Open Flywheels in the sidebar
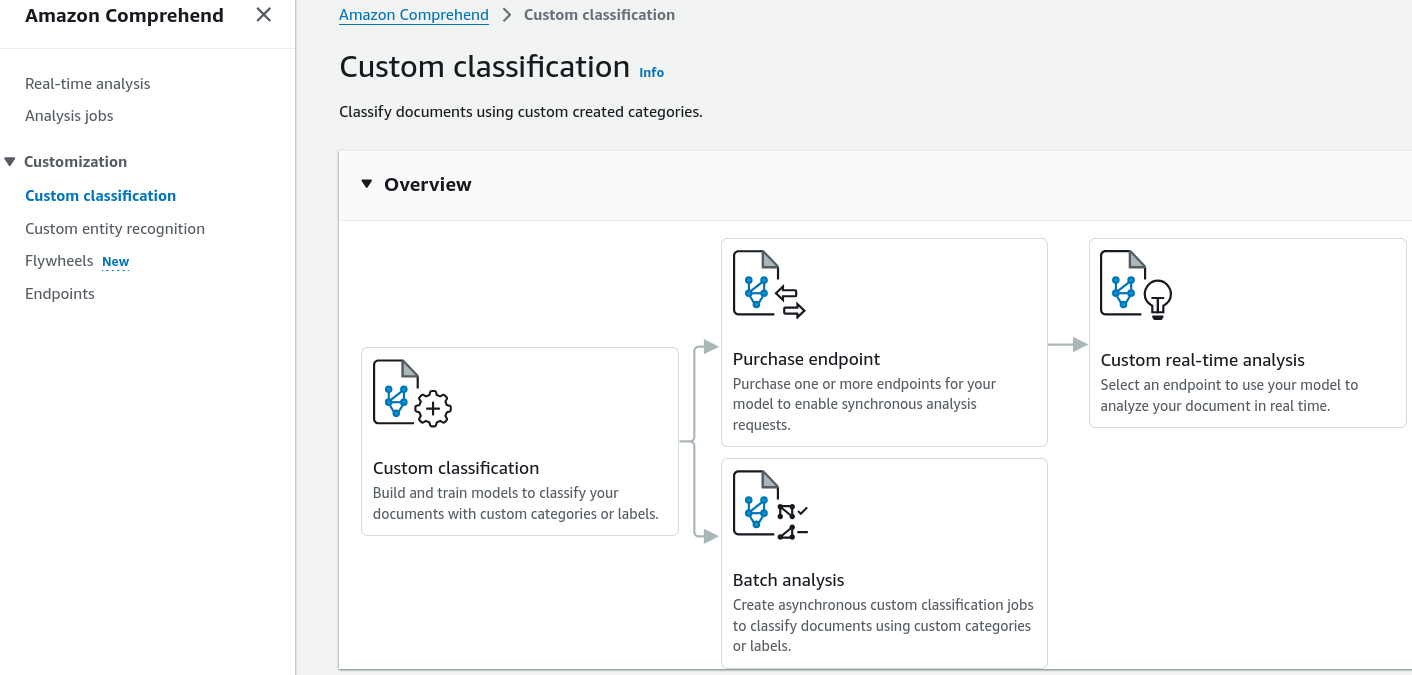This screenshot has width=1412, height=675. 59,261
